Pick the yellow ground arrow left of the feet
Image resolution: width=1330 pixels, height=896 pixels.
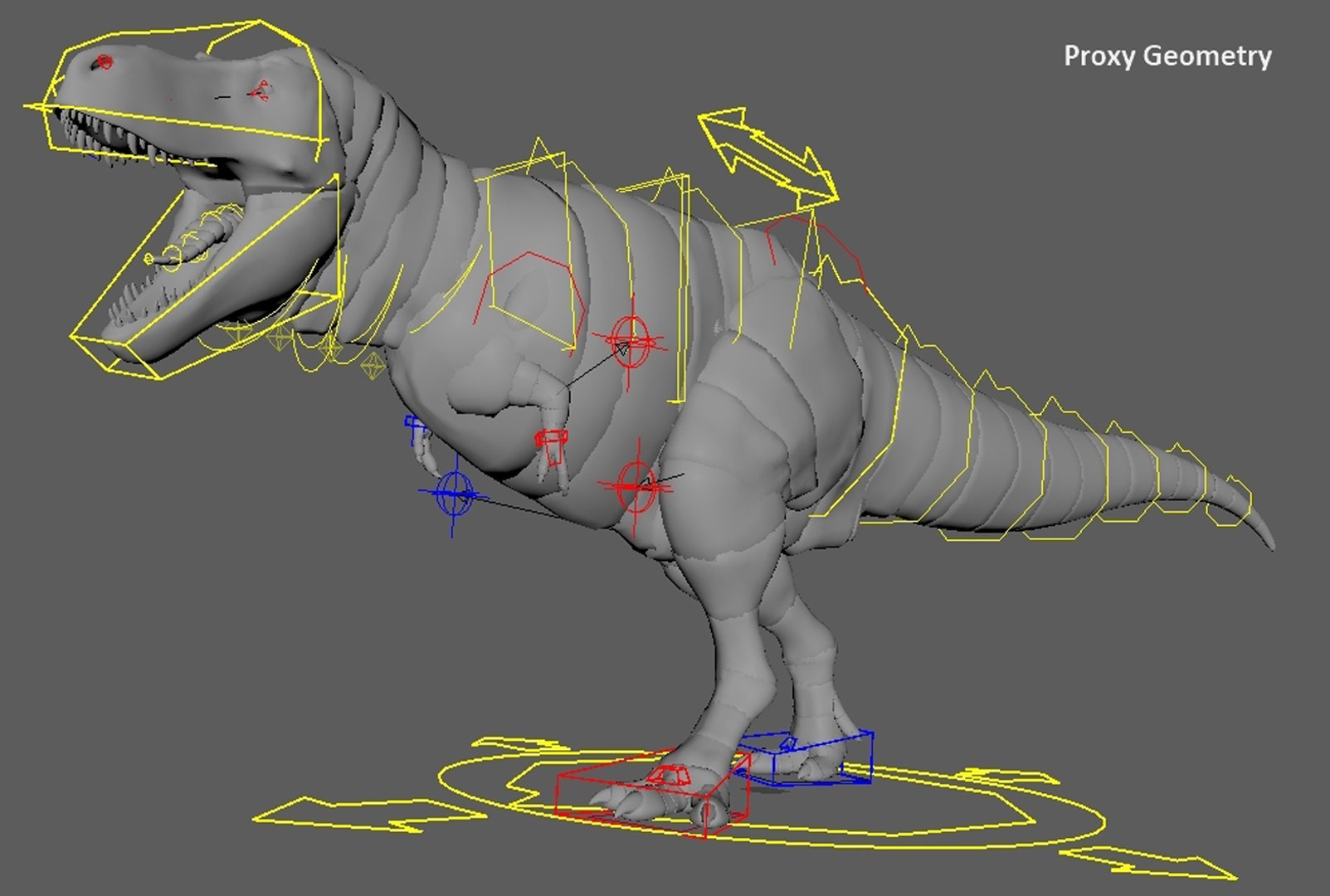[x=369, y=814]
